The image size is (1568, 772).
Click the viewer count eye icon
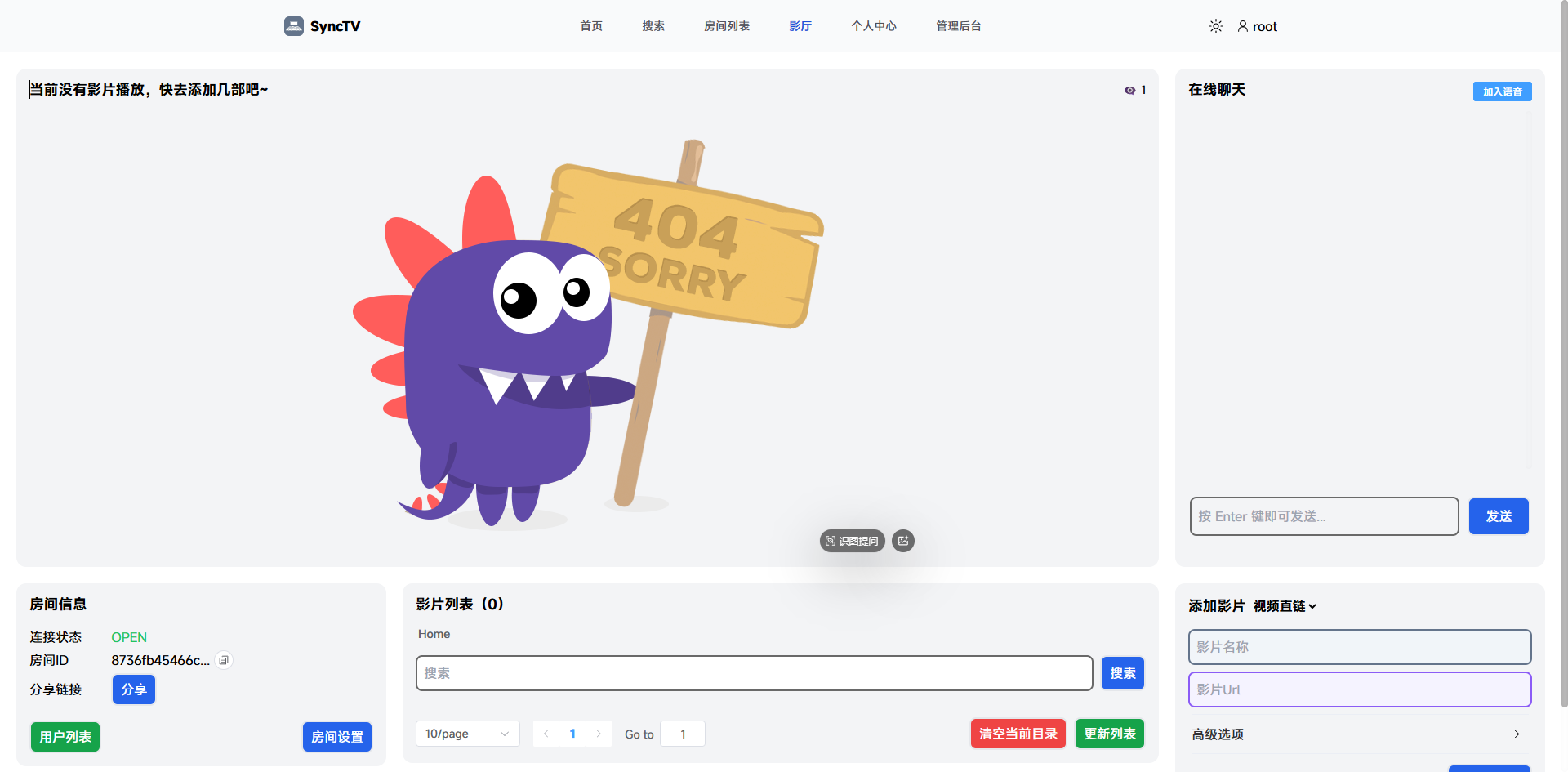[1129, 91]
